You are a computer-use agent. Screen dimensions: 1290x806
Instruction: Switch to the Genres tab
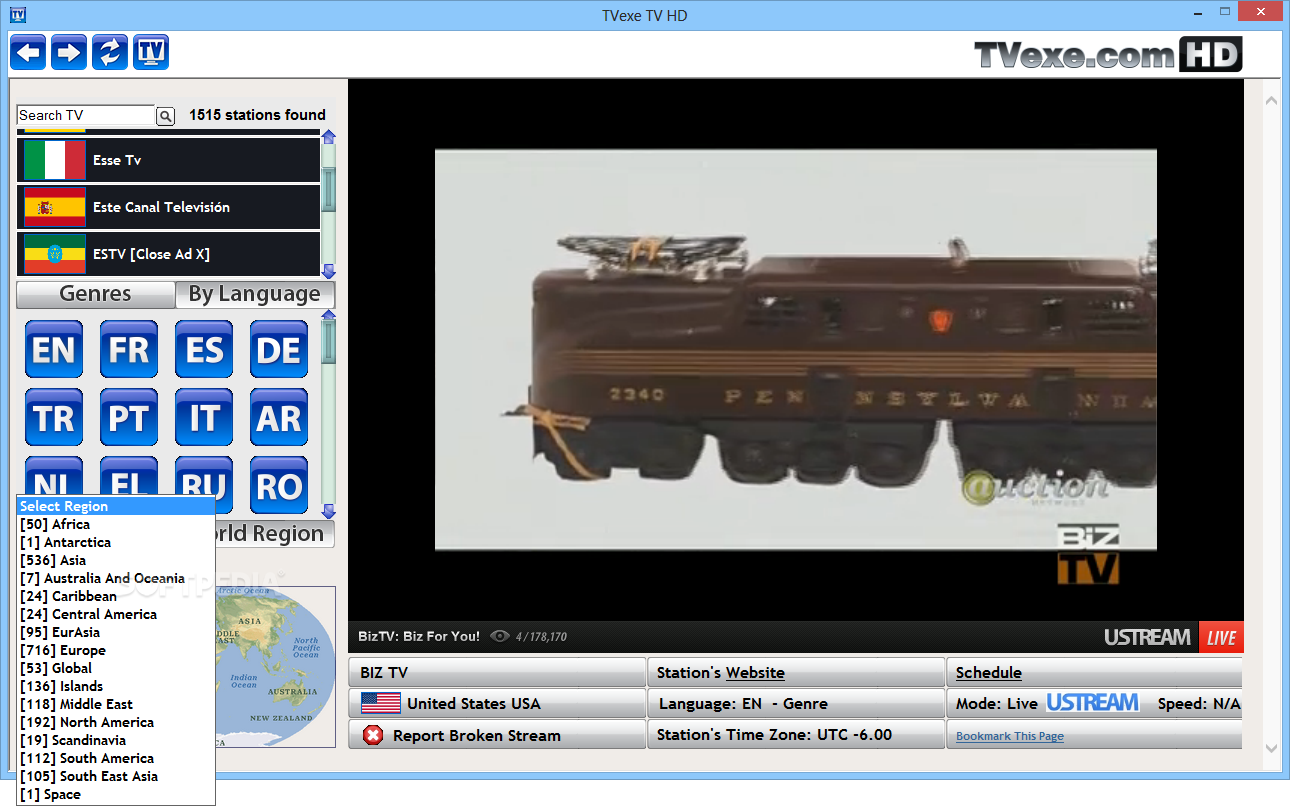pyautogui.click(x=95, y=294)
